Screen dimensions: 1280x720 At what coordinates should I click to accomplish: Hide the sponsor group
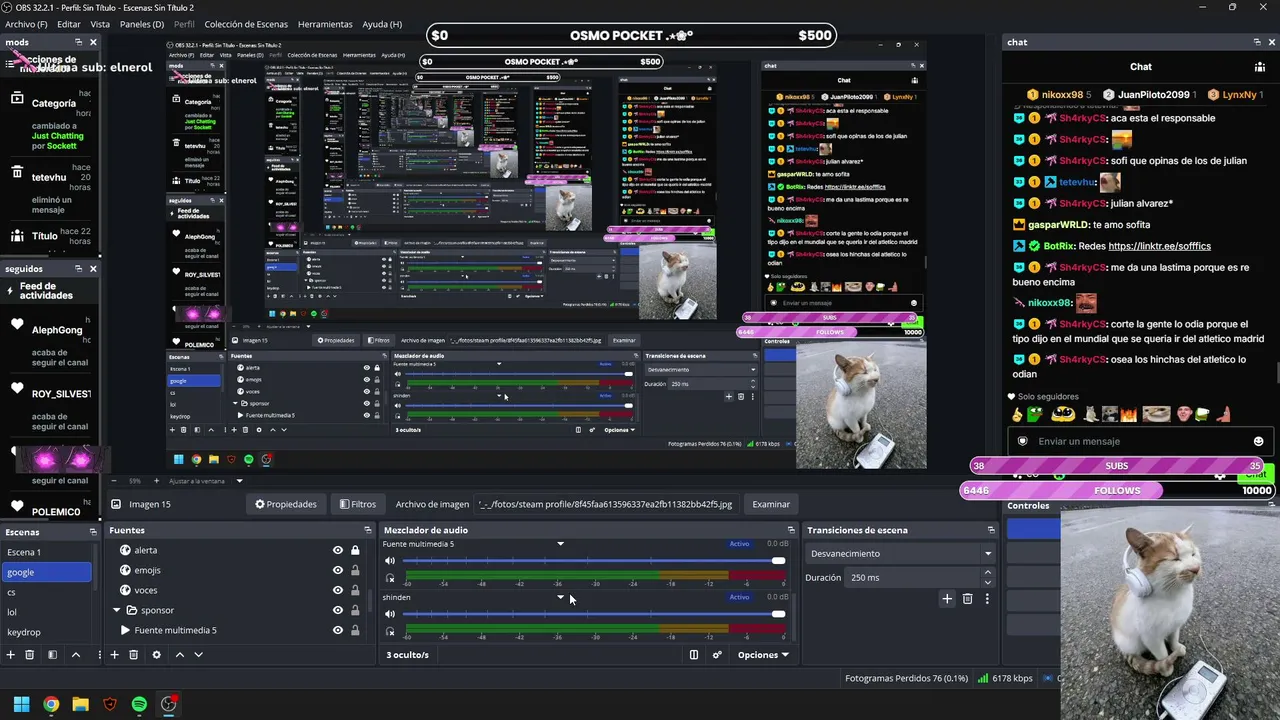tap(338, 610)
